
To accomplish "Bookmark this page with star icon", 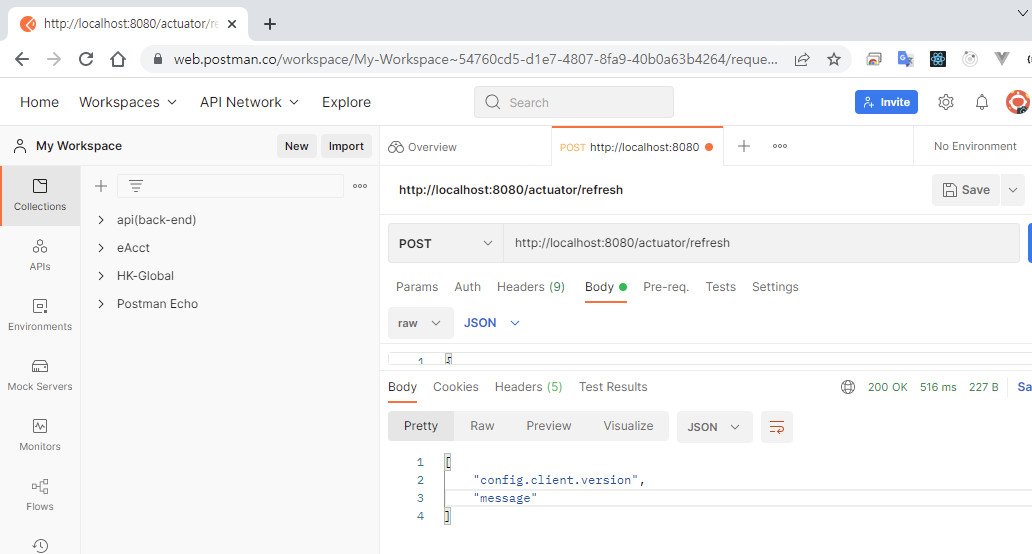I will pos(834,59).
